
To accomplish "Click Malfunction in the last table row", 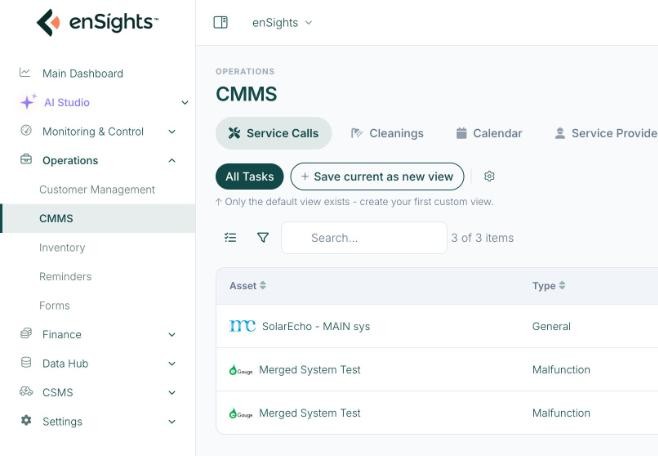I will [x=561, y=413].
